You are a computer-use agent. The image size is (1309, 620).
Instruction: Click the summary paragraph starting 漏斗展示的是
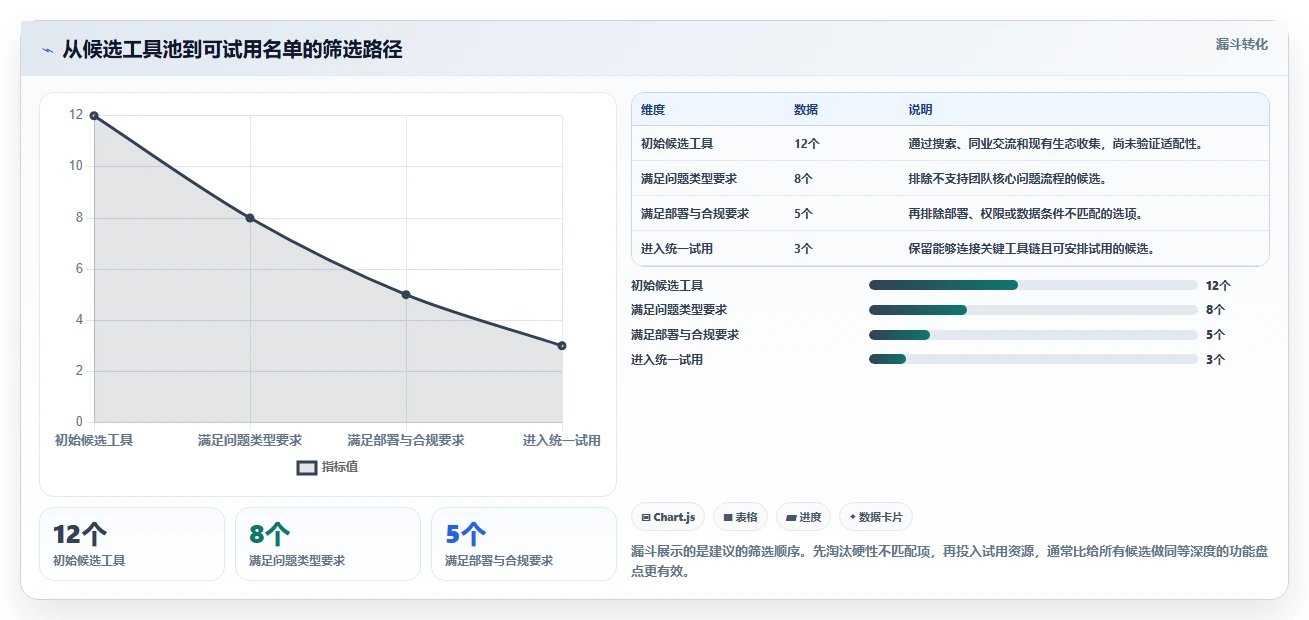coord(950,562)
